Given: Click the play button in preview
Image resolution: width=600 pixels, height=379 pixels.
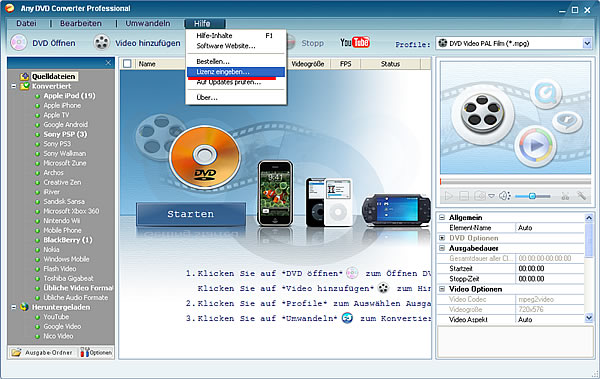Looking at the screenshot, I should point(448,196).
